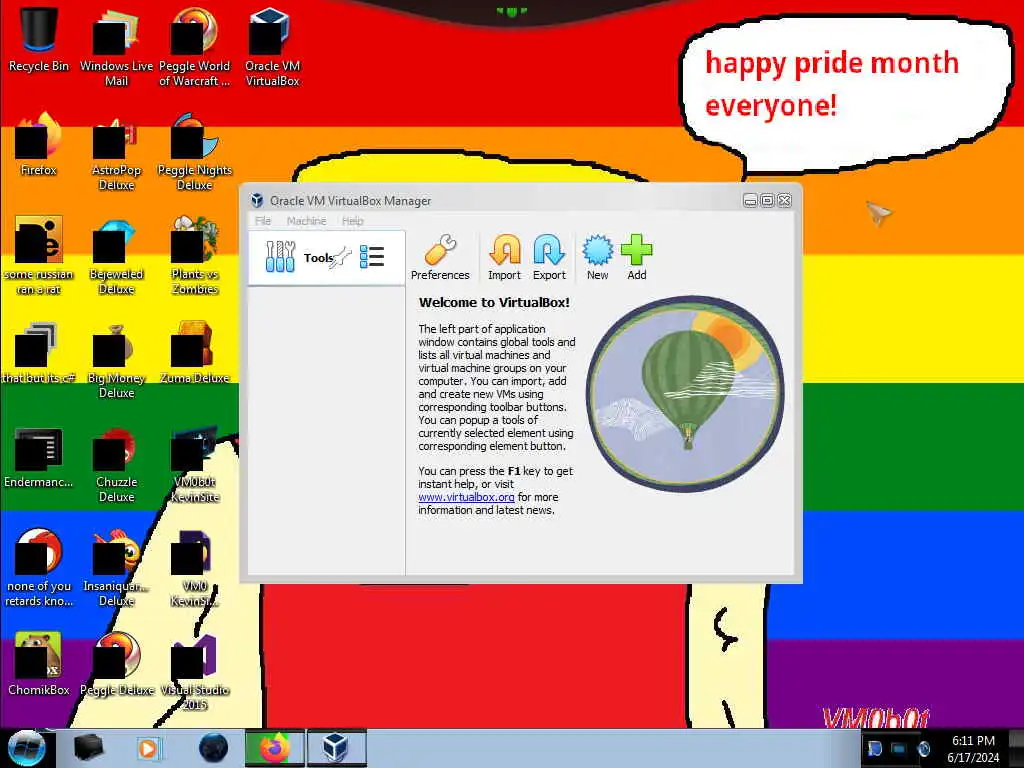Click the Welcome to VirtualBox! heading
This screenshot has height=768, width=1024.
494,302
